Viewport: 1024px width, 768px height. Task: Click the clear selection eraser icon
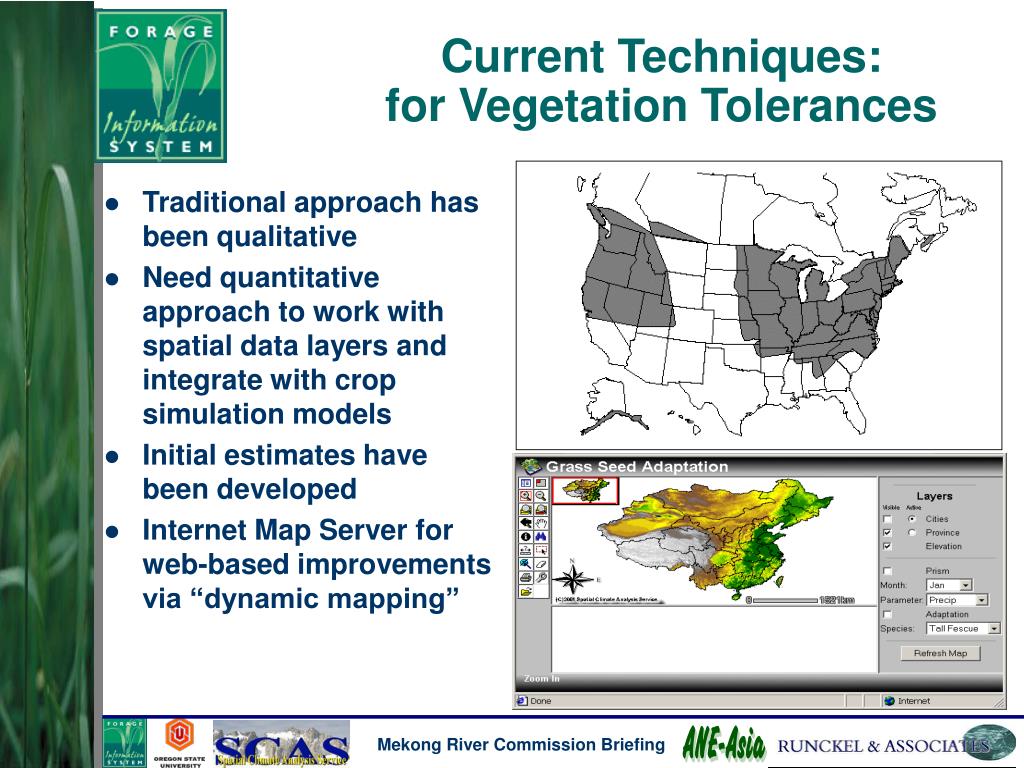(x=541, y=564)
